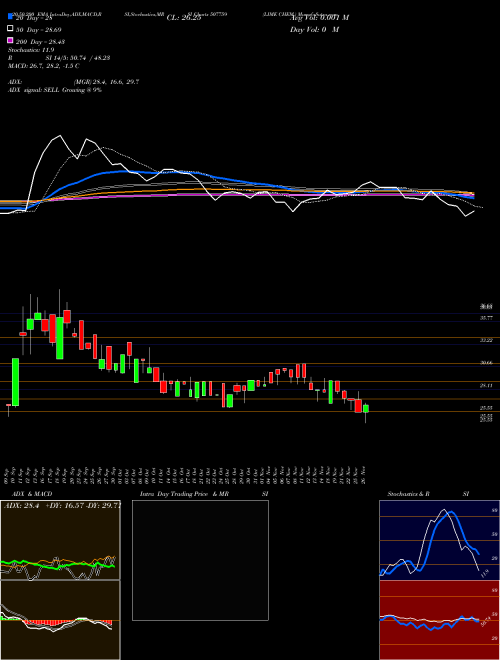Click the 35.77 price axis label
The height and width of the screenshot is (660, 500).
click(487, 318)
